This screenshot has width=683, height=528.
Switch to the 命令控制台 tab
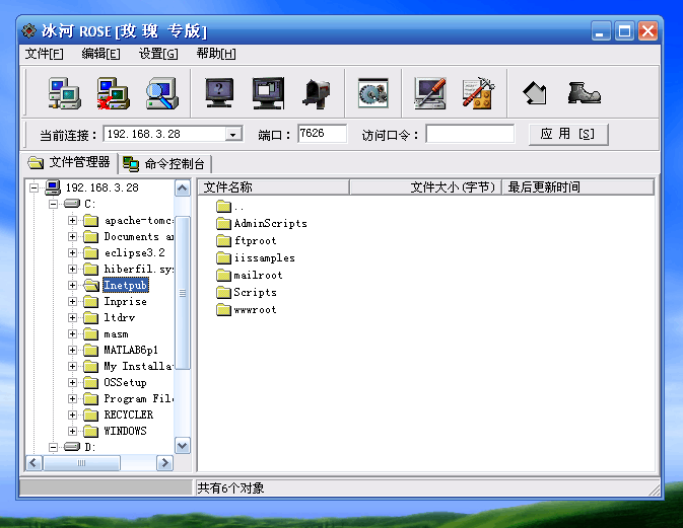click(x=164, y=164)
